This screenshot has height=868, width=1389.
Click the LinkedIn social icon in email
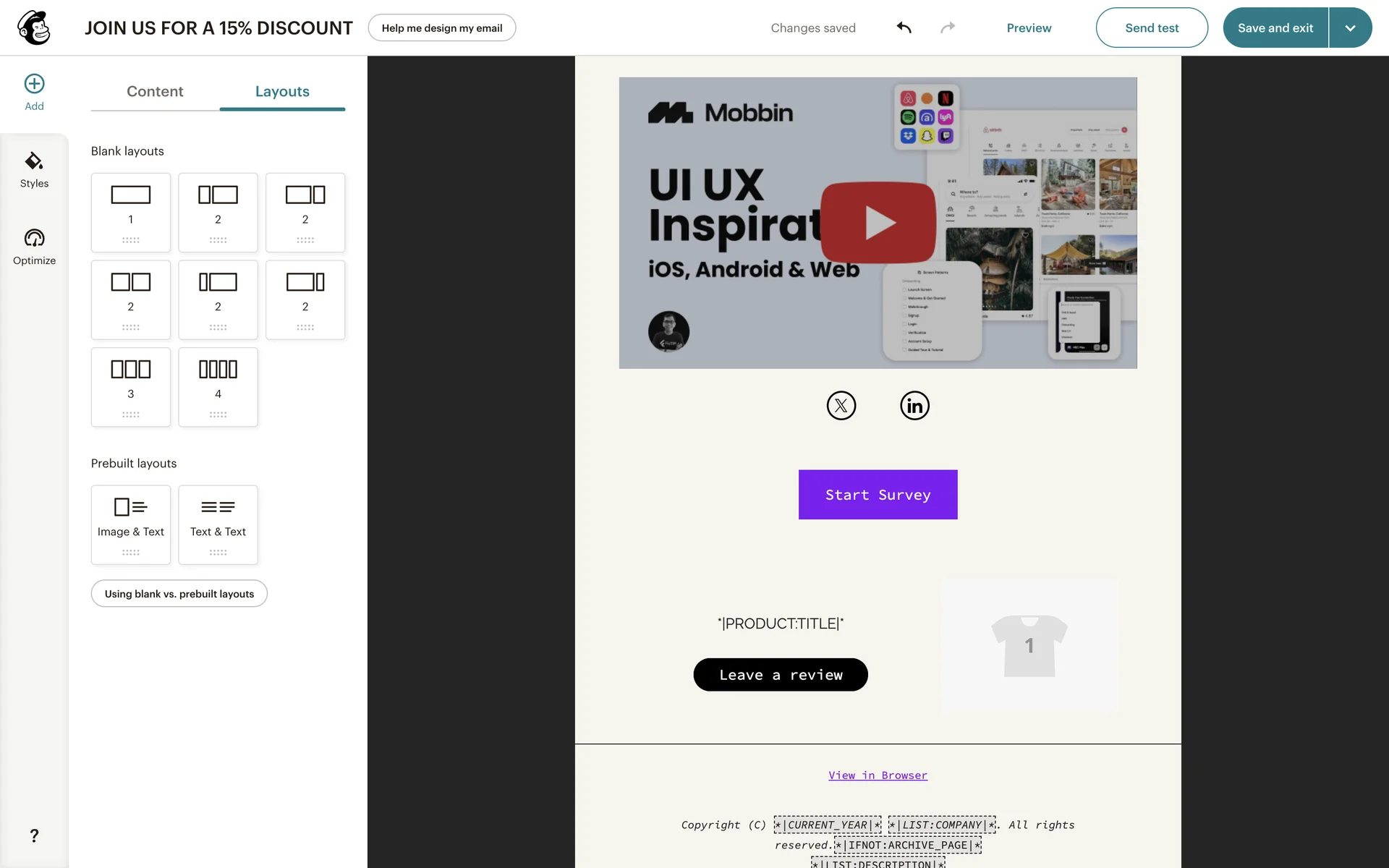click(914, 406)
